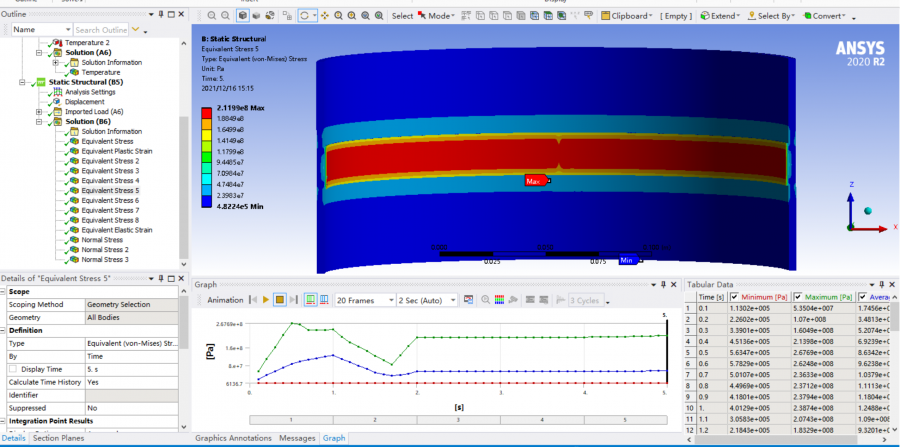The height and width of the screenshot is (447, 900).
Task: Click the red maximum color legend band
Action: 208,112
